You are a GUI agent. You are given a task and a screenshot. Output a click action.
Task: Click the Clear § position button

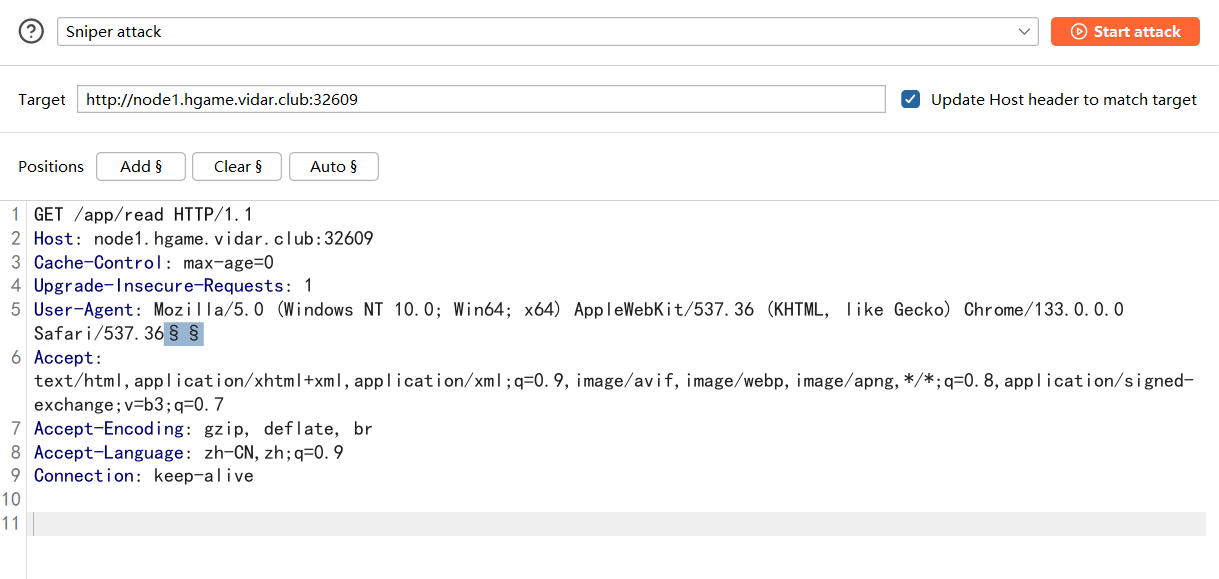point(237,167)
